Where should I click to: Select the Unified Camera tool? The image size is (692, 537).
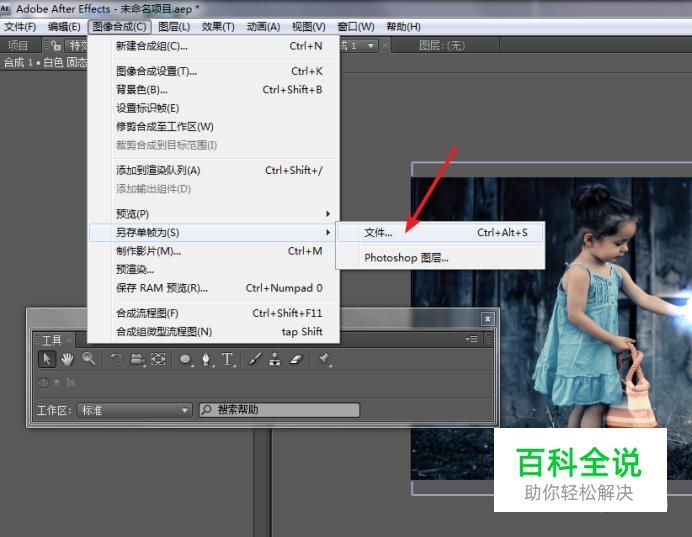(x=138, y=360)
